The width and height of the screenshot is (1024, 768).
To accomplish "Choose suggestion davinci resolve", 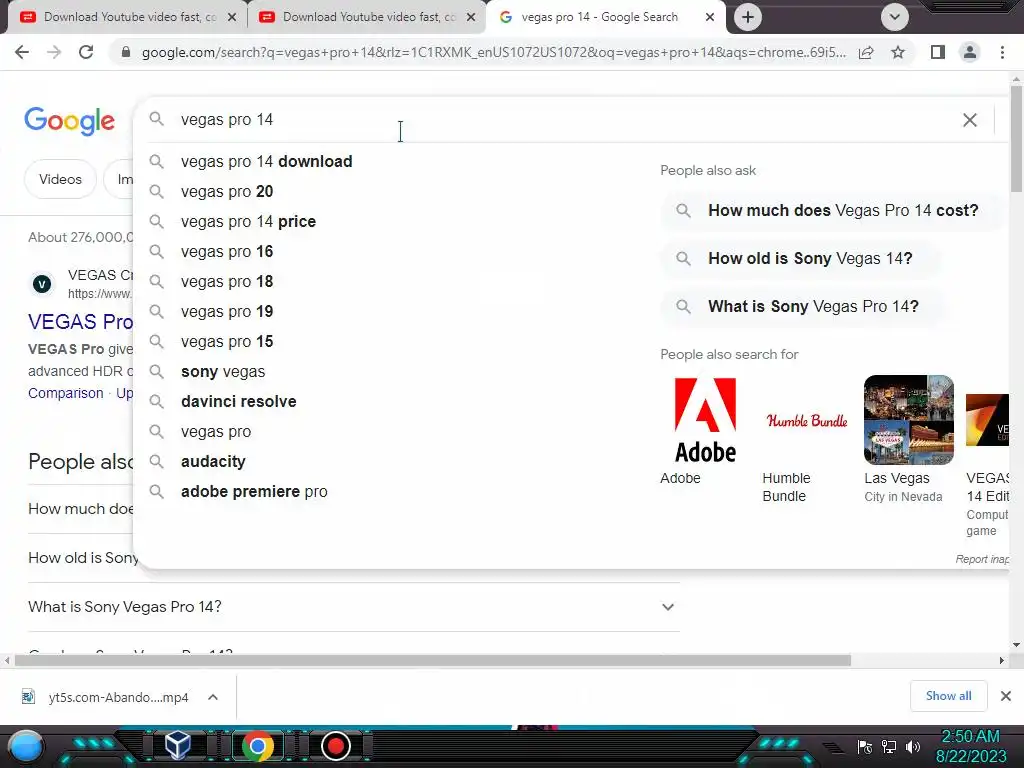I will pyautogui.click(x=238, y=402).
